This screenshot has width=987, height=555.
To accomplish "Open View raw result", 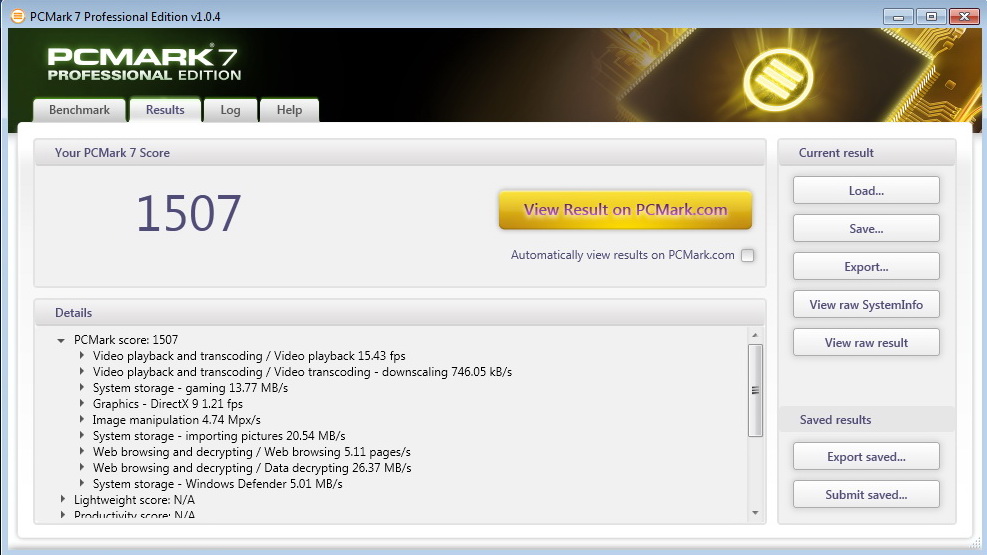I will click(866, 342).
